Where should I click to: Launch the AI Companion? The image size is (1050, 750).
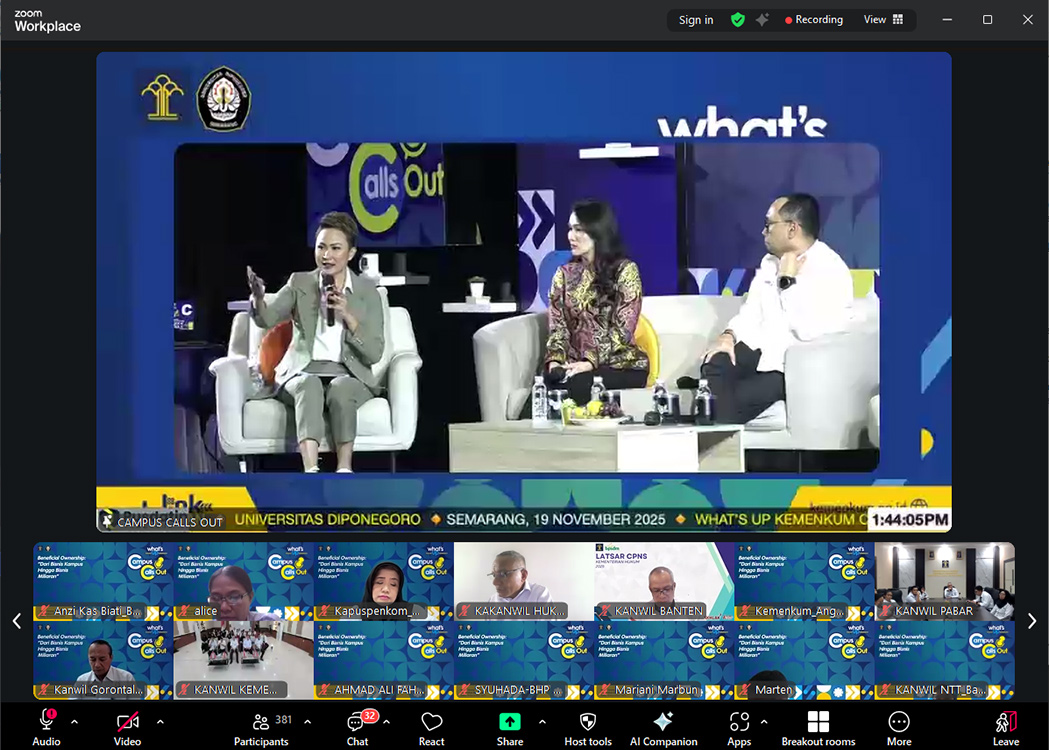(x=663, y=727)
